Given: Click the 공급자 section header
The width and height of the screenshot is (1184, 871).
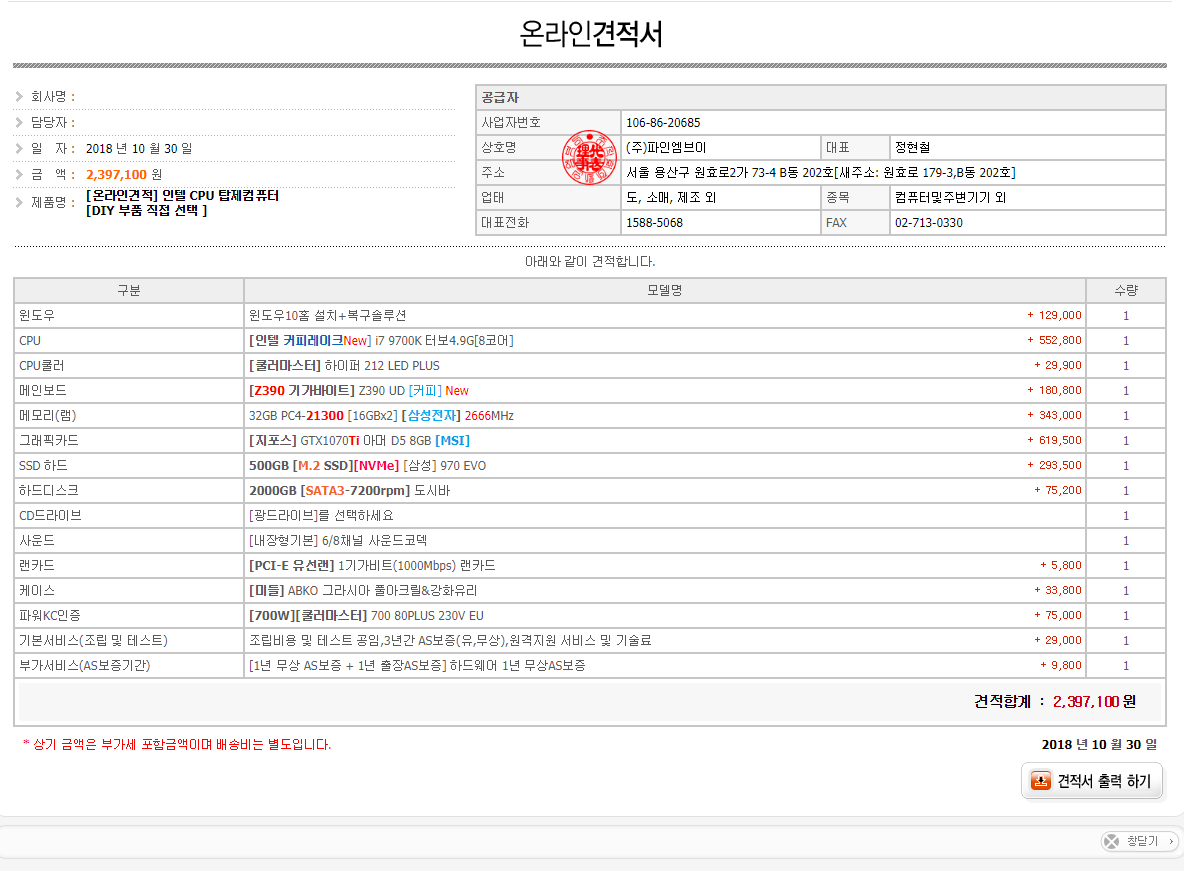Looking at the screenshot, I should [821, 97].
